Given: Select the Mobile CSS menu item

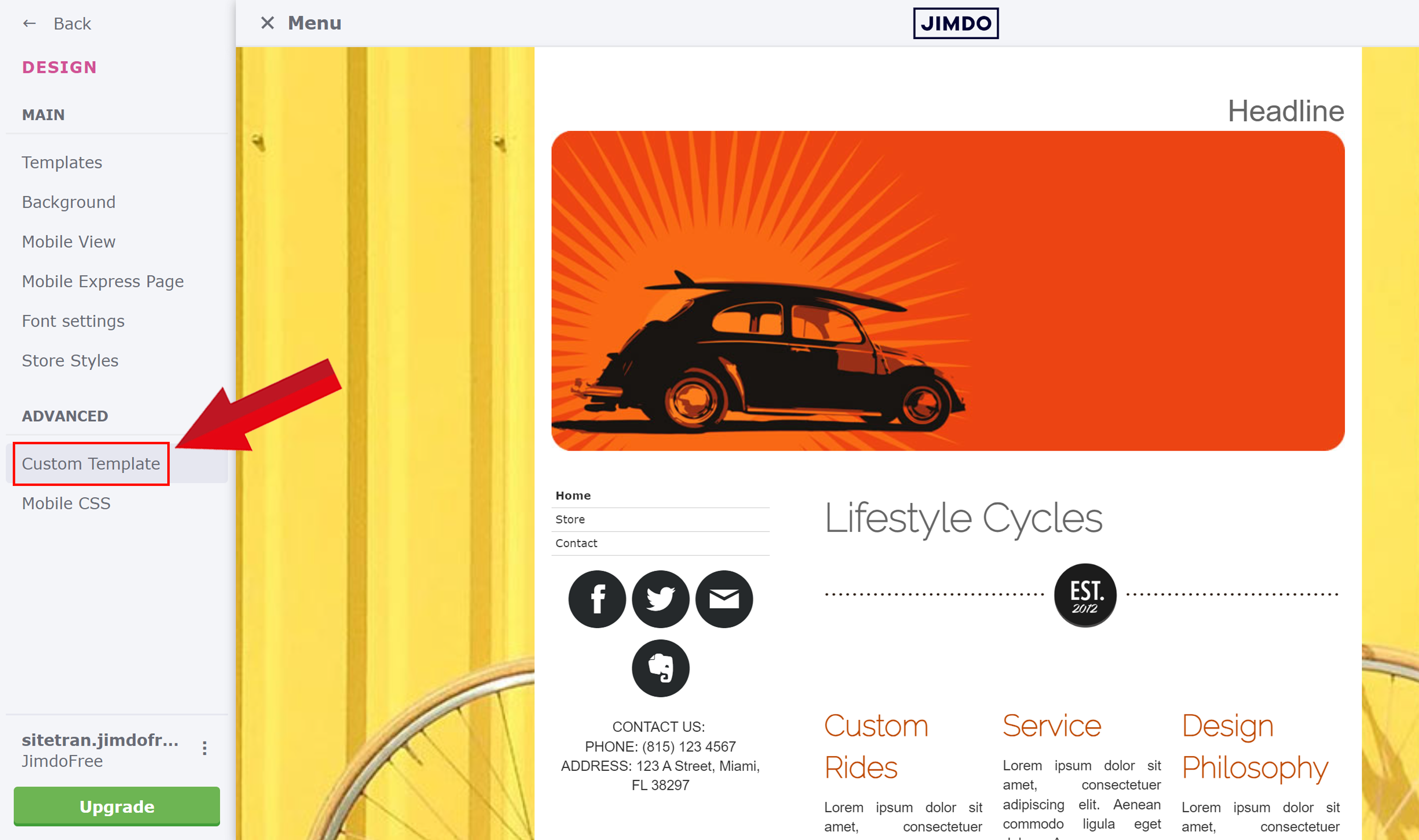Looking at the screenshot, I should pos(65,503).
